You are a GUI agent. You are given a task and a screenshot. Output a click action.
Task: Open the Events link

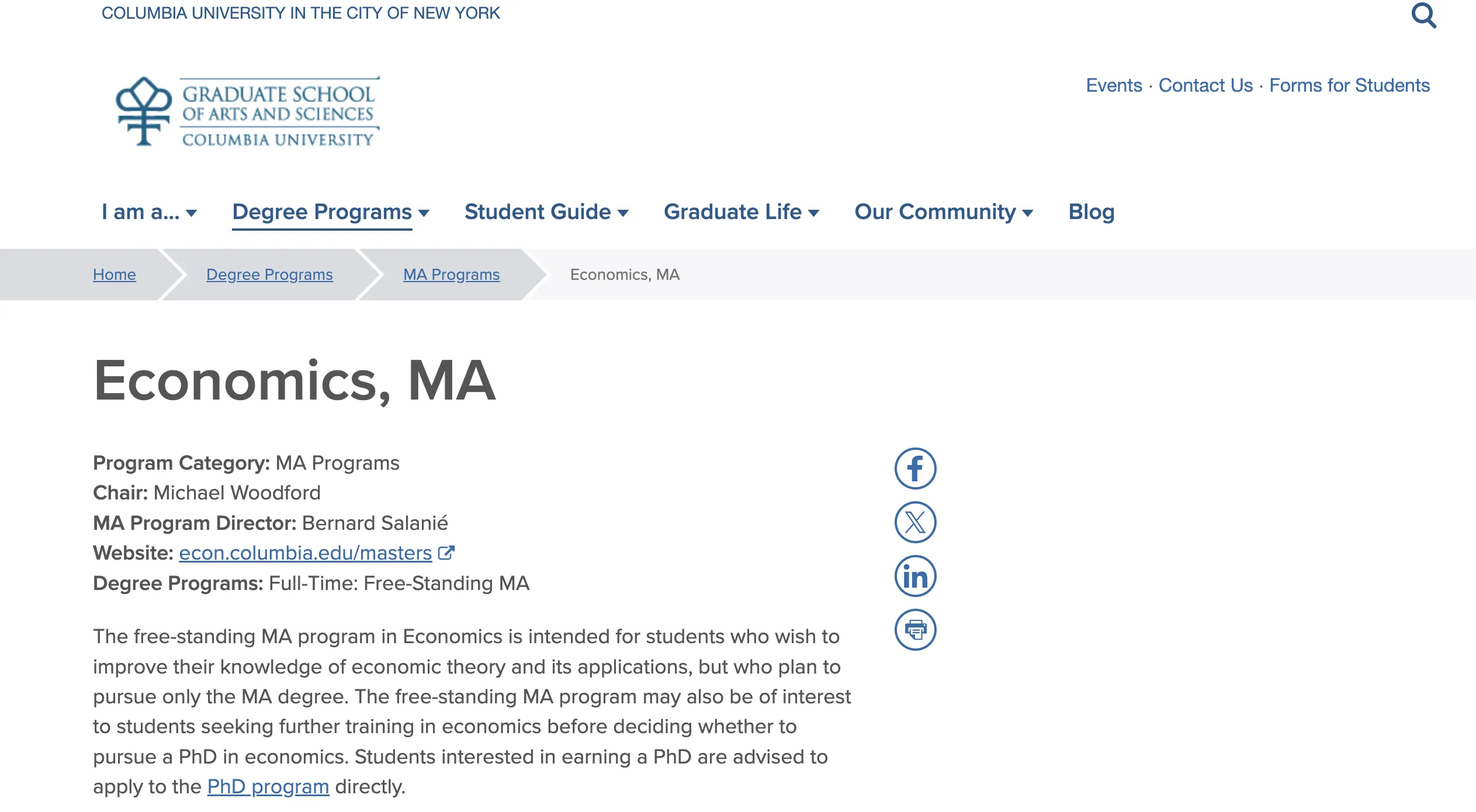pos(1114,85)
